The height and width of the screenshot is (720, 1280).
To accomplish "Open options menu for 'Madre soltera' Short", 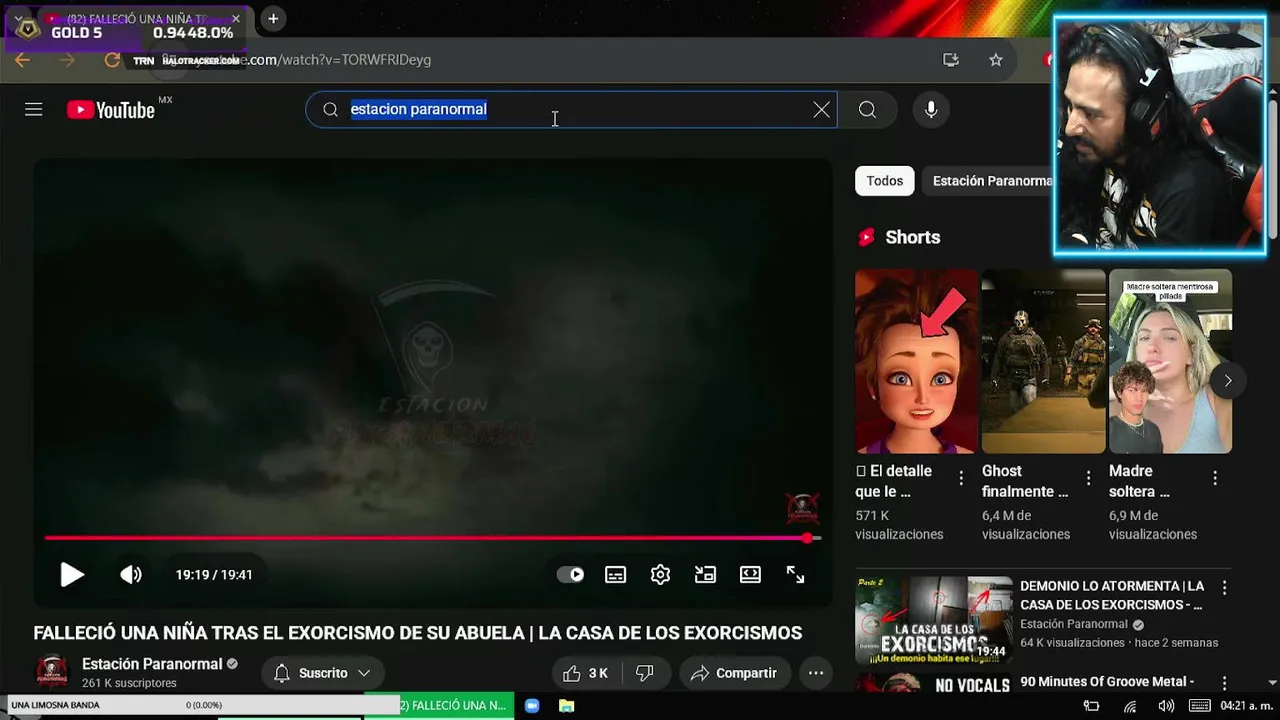I will [x=1215, y=479].
